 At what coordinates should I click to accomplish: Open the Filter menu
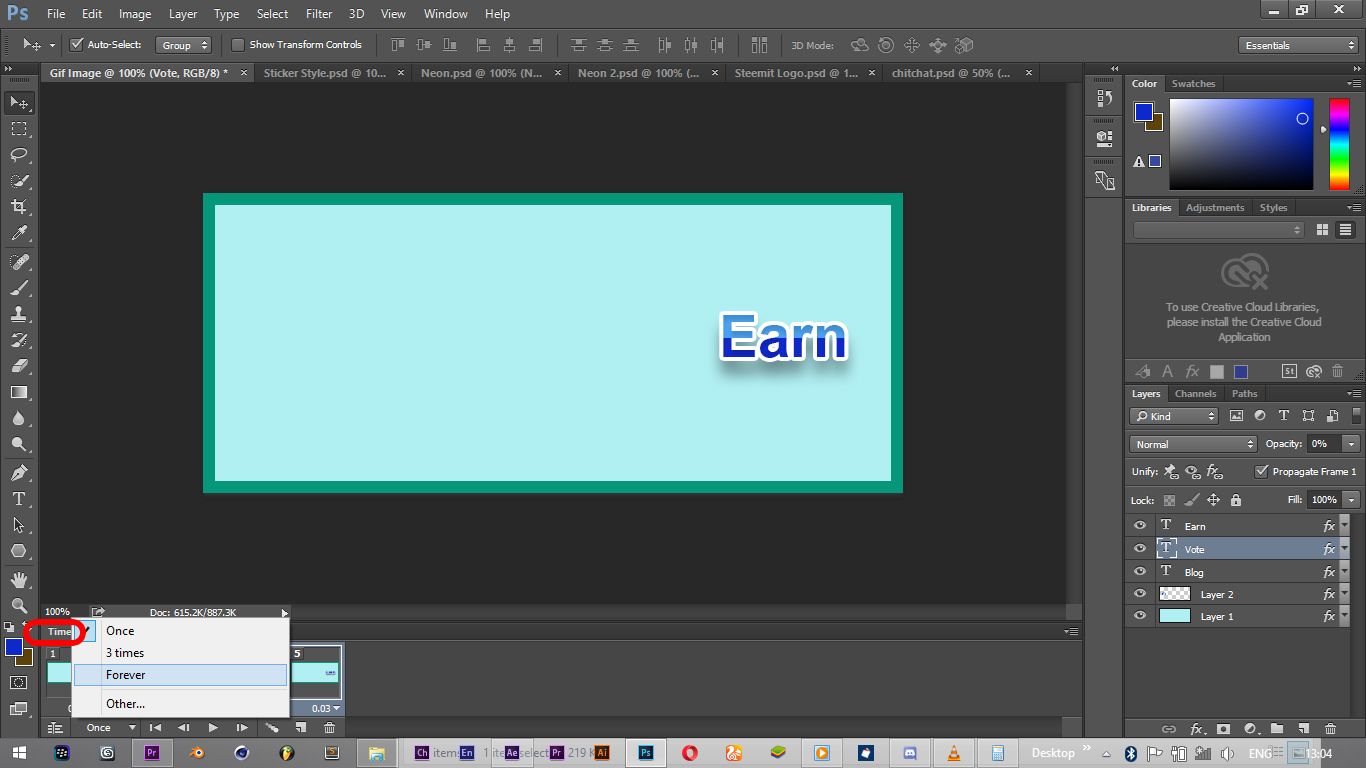click(x=319, y=14)
